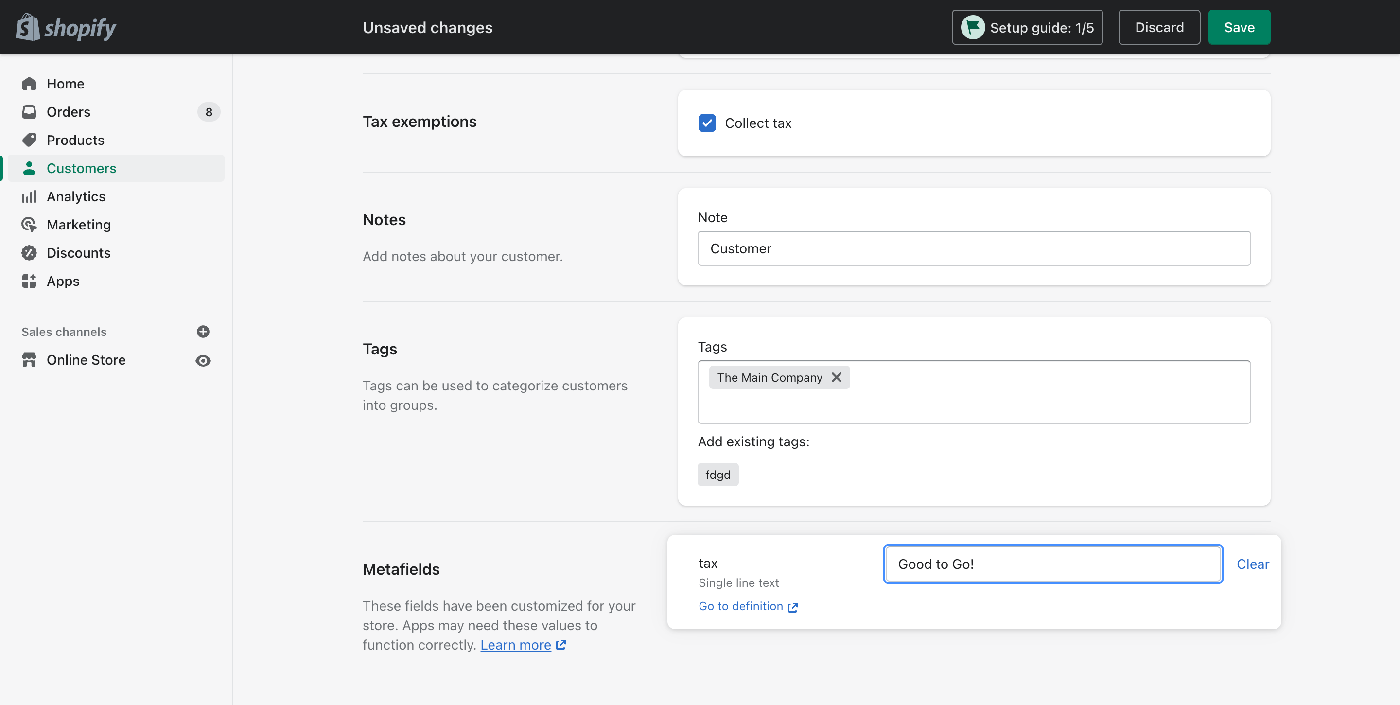Click the Add existing tags label

pos(753,441)
